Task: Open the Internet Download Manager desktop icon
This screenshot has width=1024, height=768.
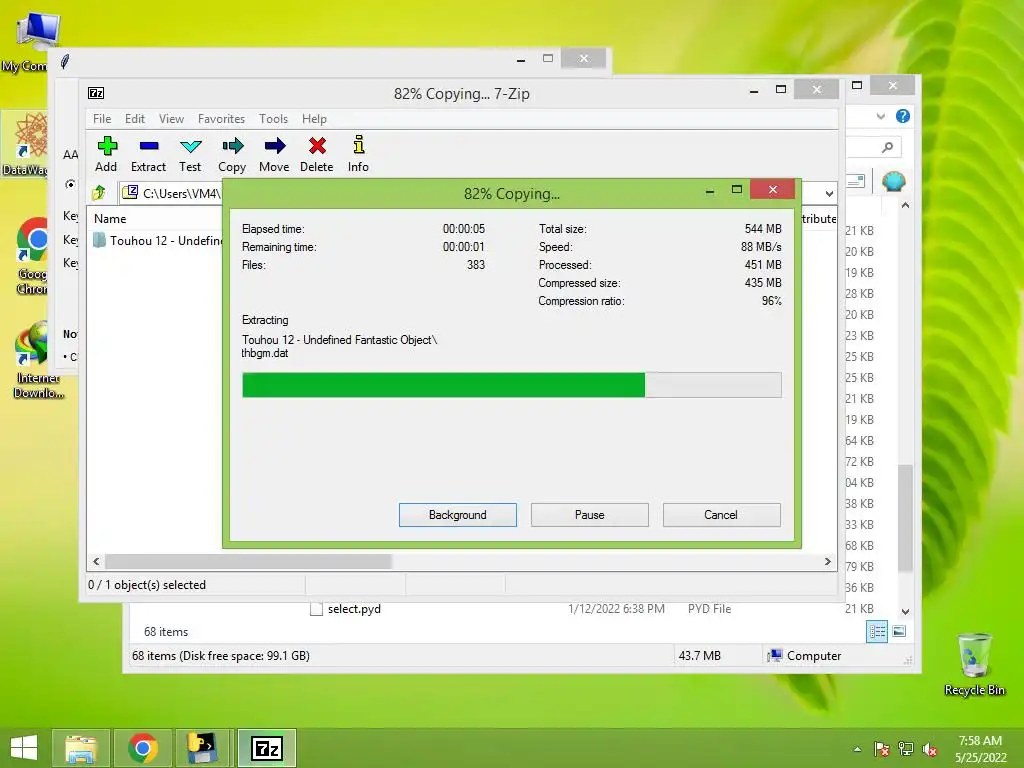Action: (37, 360)
